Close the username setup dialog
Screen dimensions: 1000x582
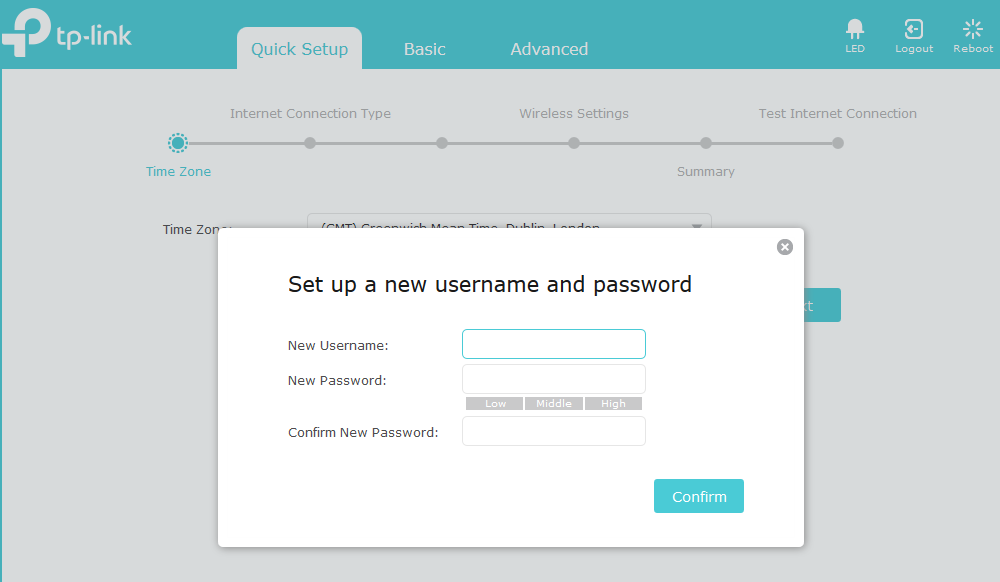point(784,246)
